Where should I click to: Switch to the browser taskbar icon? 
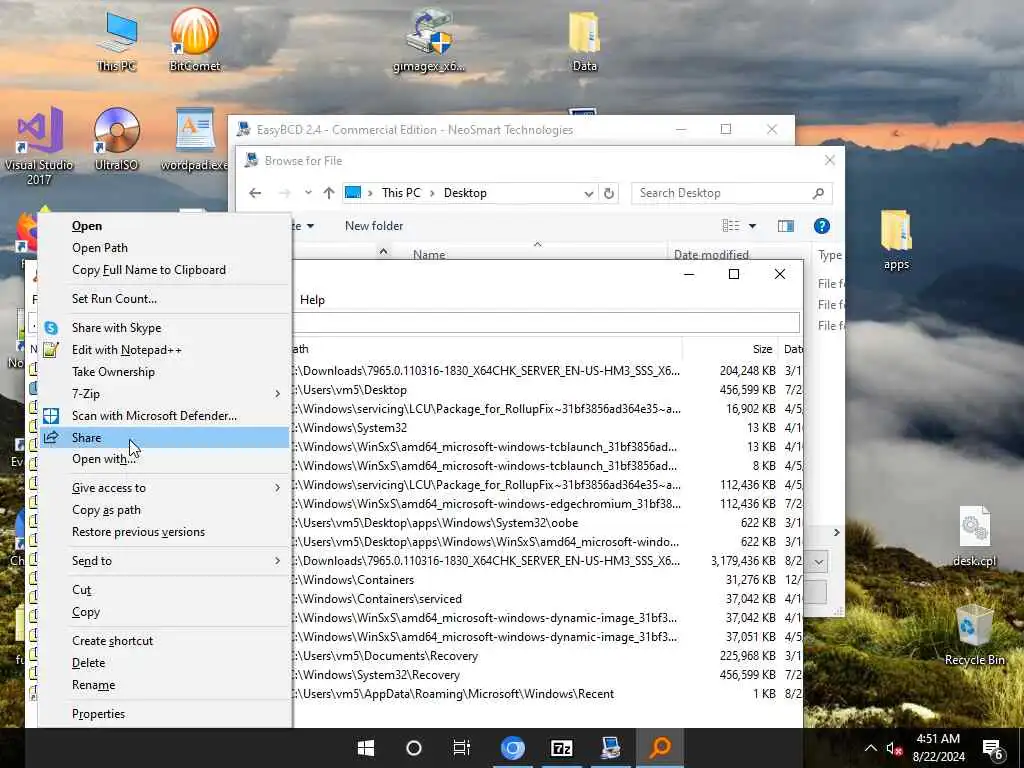(x=513, y=748)
